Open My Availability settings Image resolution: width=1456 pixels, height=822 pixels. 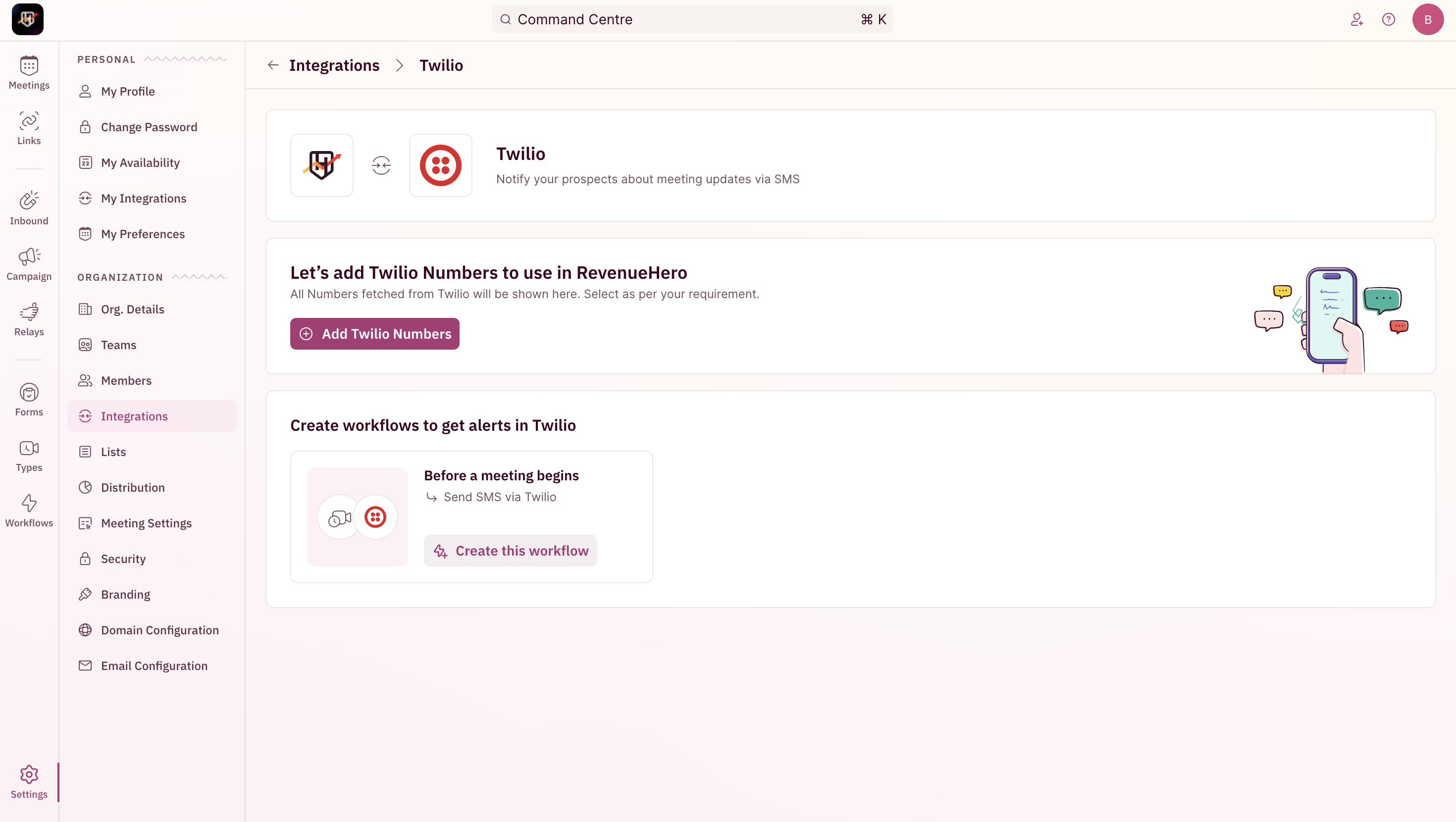tap(152, 162)
